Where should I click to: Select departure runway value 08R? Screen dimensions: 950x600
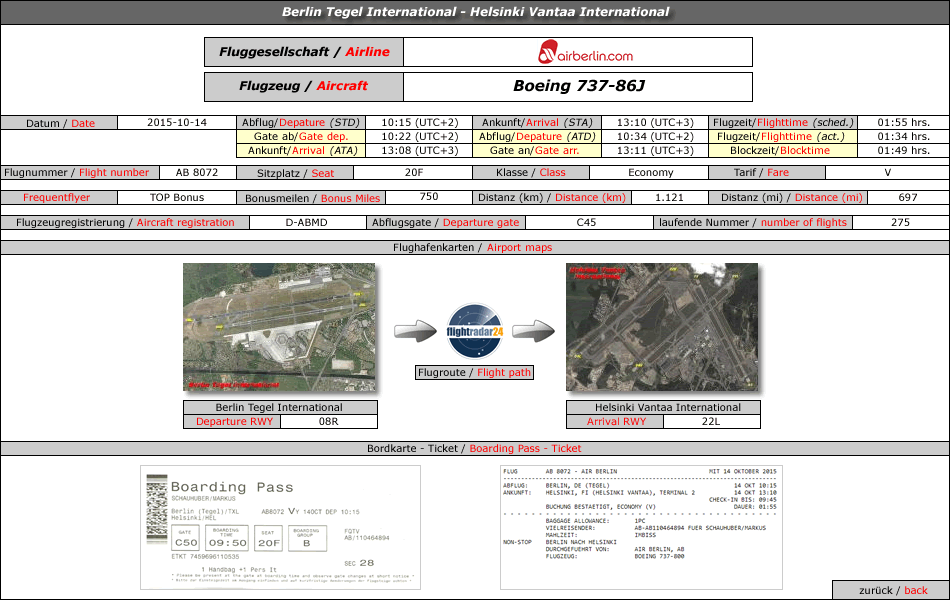click(x=329, y=421)
